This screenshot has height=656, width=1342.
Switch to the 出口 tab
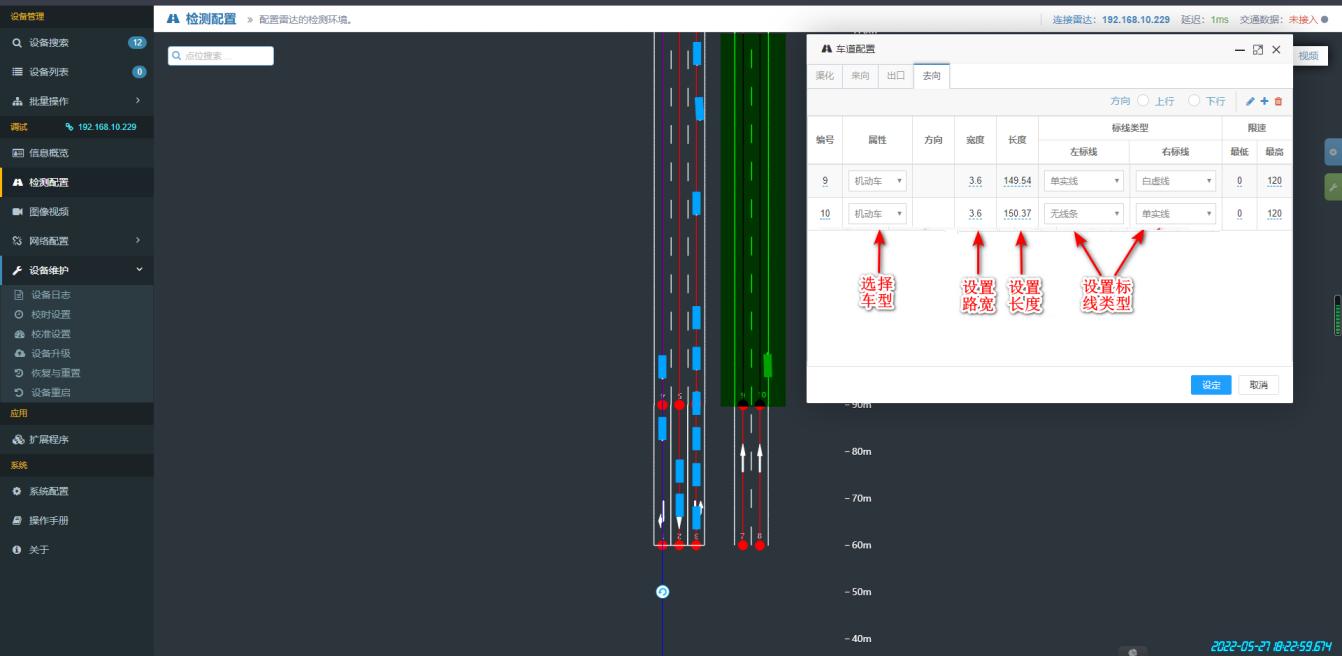[x=895, y=76]
